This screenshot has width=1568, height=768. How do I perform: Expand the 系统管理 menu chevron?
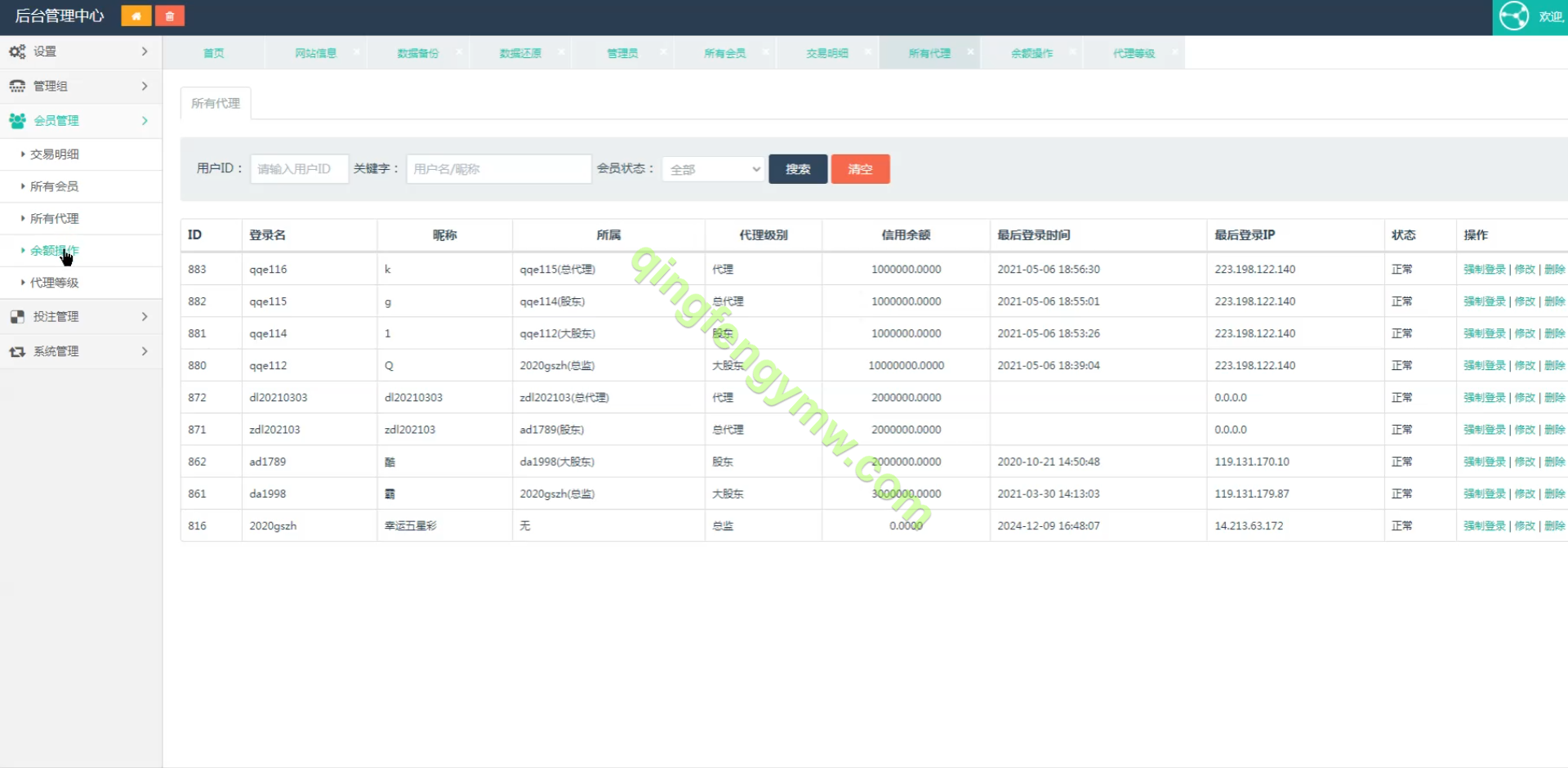point(145,351)
